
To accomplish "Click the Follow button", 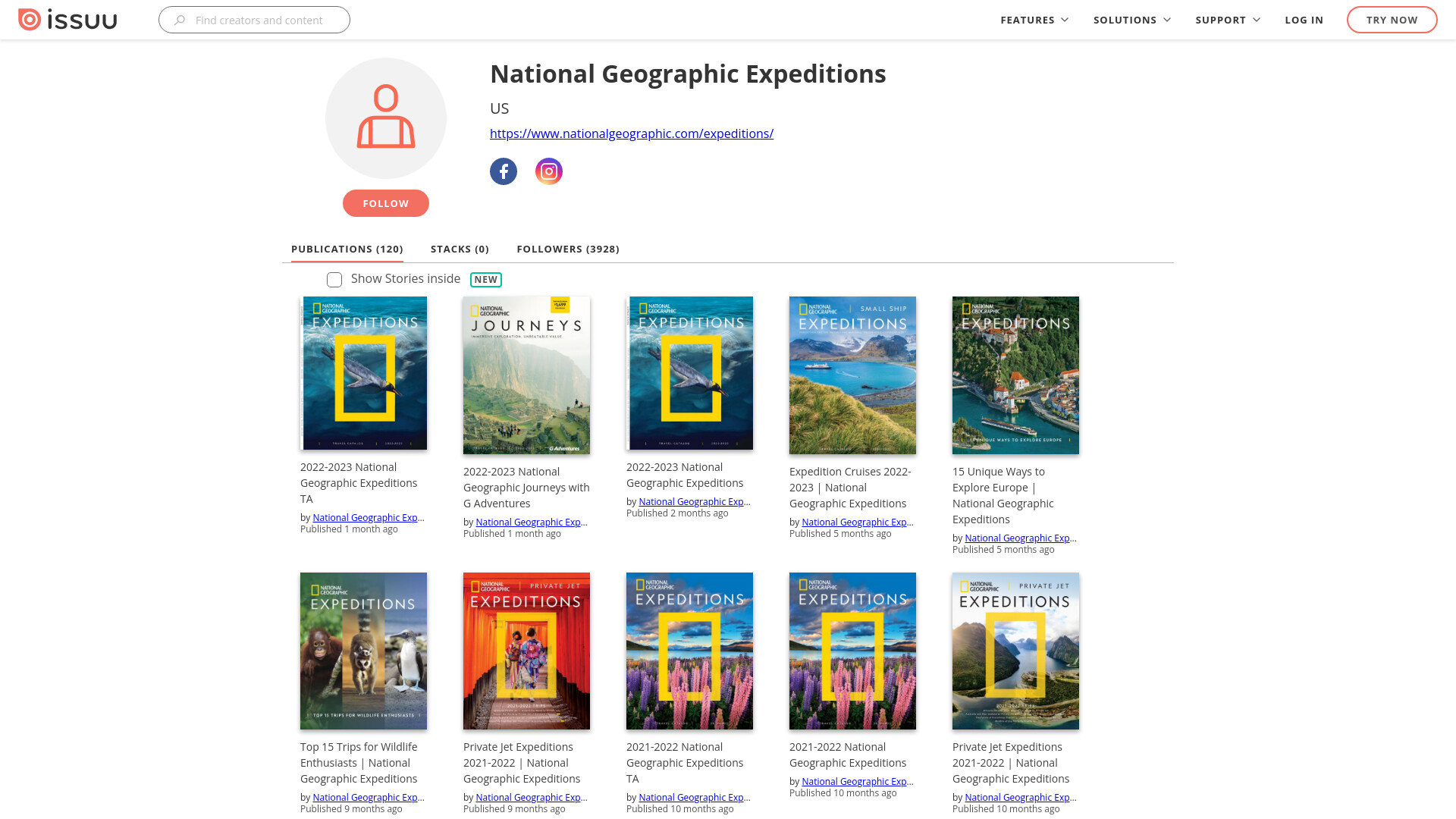I will point(386,203).
